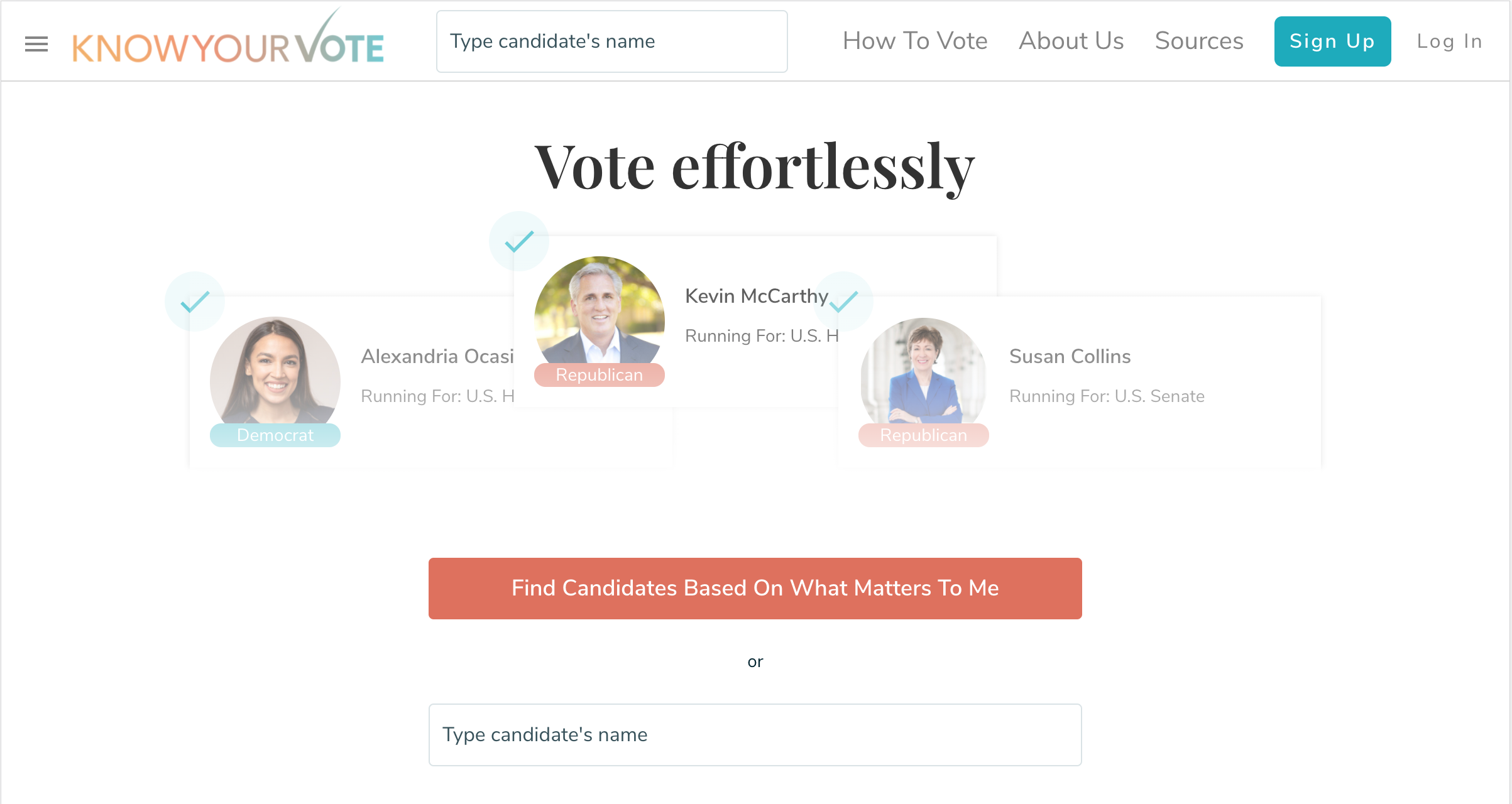Click the Log In link
Screen dimensions: 1512x804
pos(1449,40)
